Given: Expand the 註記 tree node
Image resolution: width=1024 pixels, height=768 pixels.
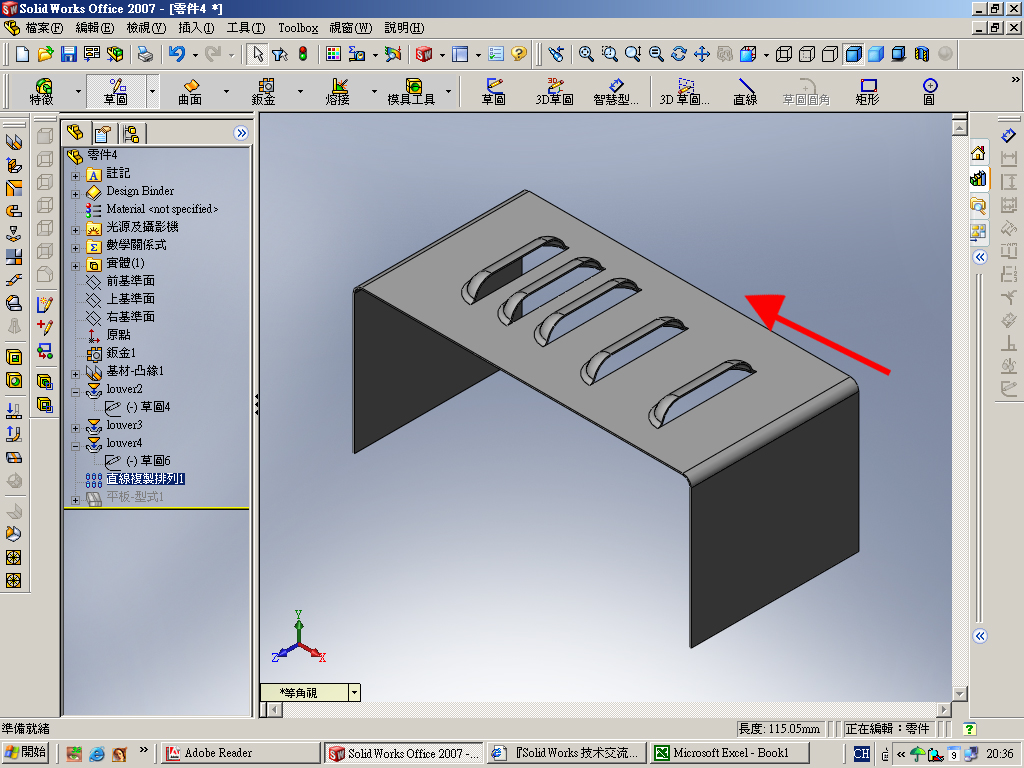Looking at the screenshot, I should 75,176.
